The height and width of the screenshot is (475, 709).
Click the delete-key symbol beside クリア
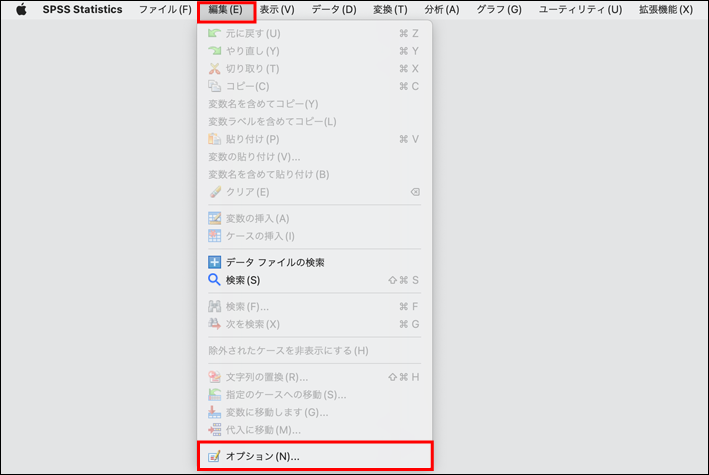(x=415, y=192)
